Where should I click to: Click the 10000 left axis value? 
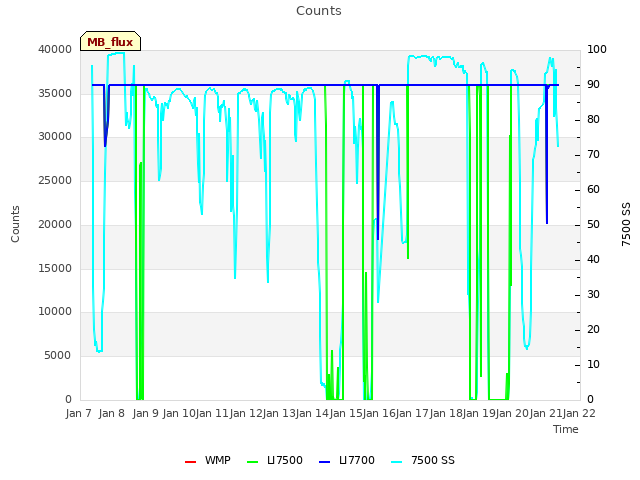[55, 311]
